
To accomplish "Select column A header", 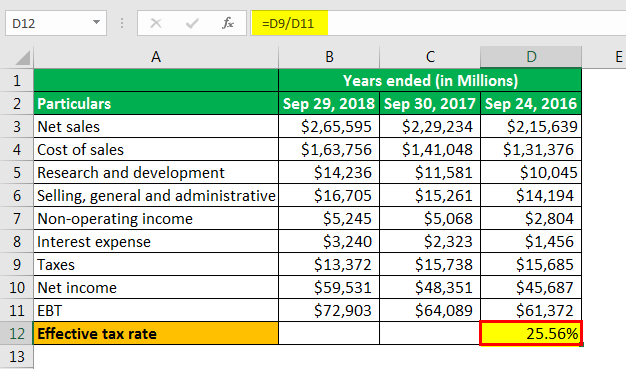I will (156, 57).
